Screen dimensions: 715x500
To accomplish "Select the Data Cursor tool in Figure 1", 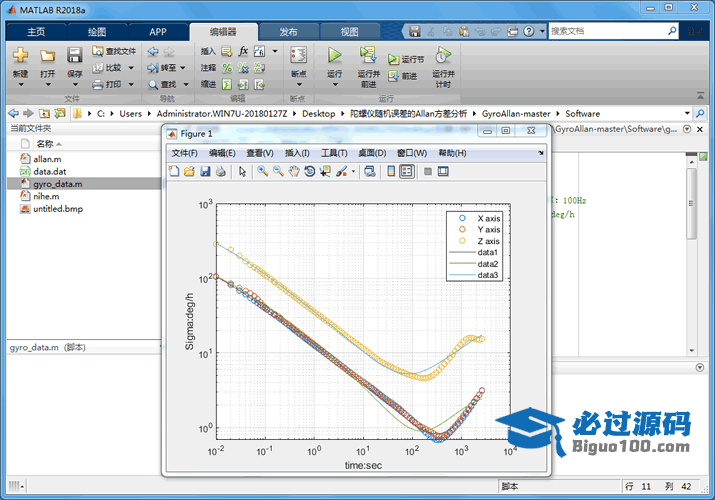I will (x=325, y=171).
